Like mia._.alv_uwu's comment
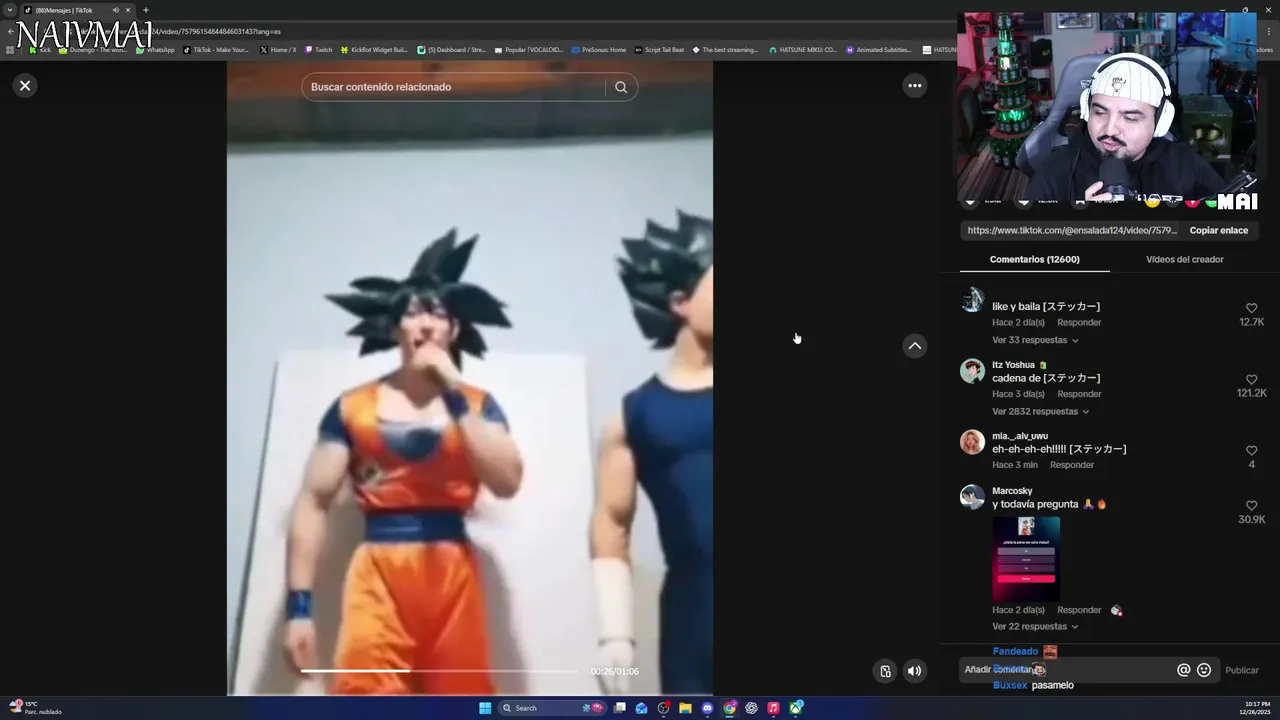This screenshot has width=1280, height=720. [1251, 451]
